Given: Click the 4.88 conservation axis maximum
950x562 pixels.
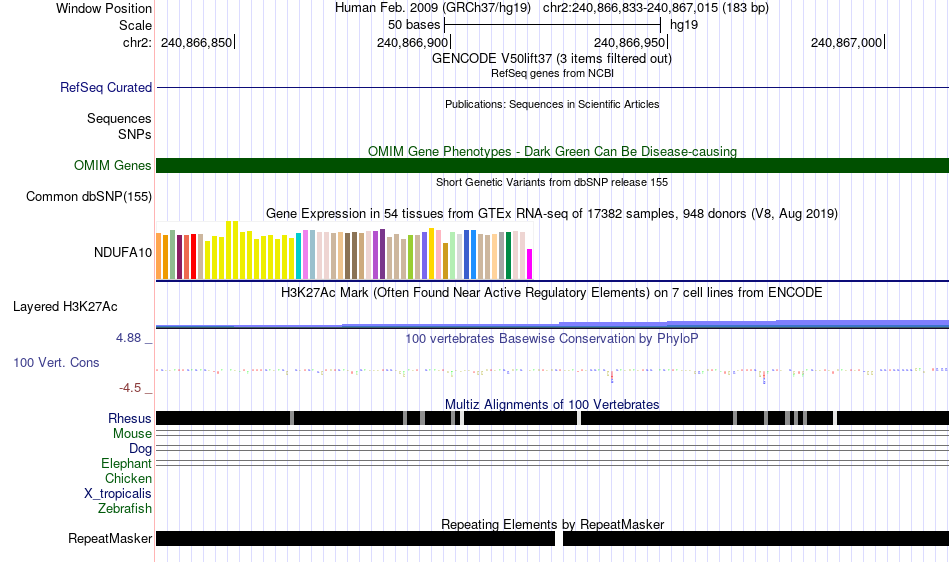Looking at the screenshot, I should (128, 338).
